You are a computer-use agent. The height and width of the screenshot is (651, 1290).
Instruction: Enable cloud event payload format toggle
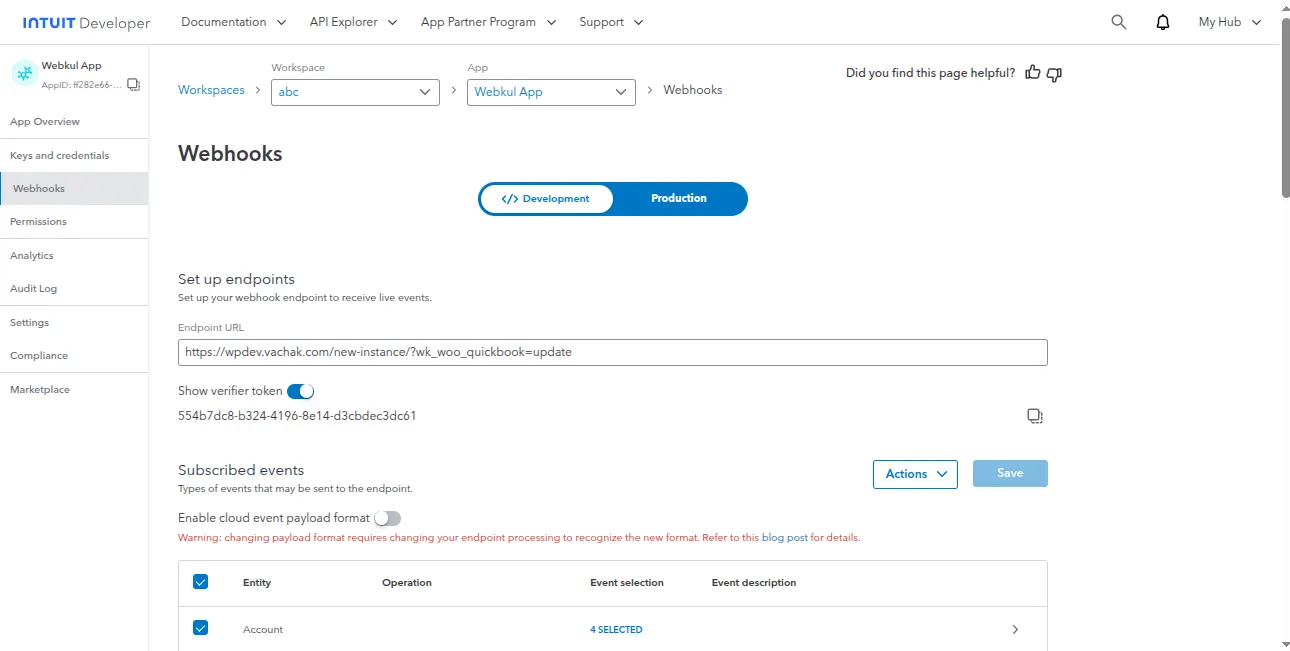click(387, 518)
